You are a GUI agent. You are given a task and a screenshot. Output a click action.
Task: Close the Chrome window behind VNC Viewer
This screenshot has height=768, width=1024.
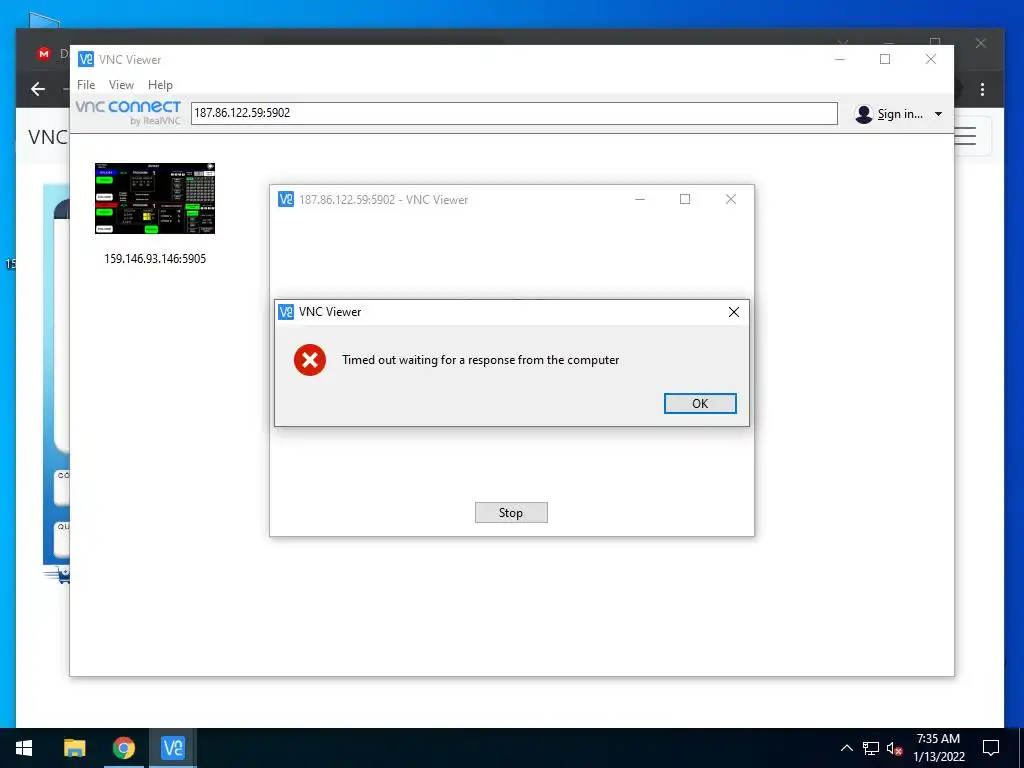pyautogui.click(x=980, y=43)
